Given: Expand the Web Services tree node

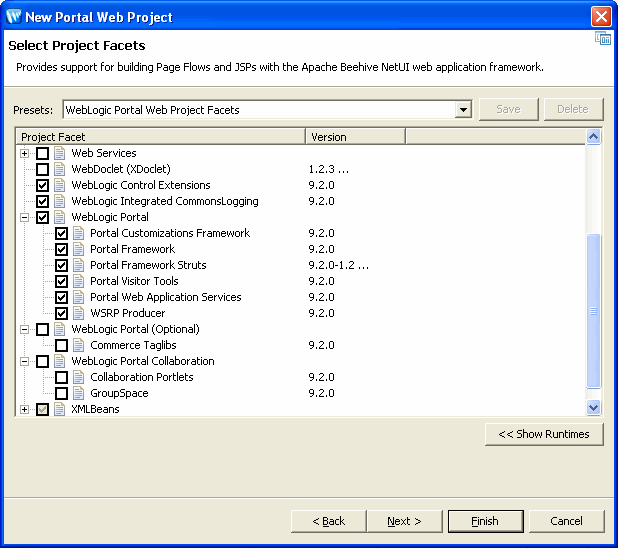Looking at the screenshot, I should (24, 153).
